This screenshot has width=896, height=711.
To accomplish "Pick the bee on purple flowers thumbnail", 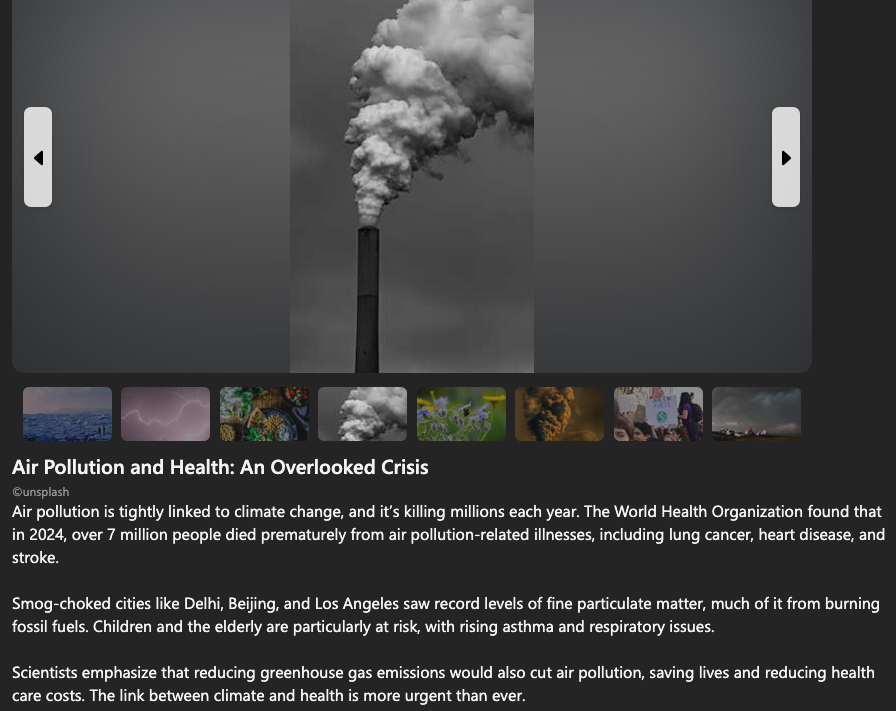I will (x=461, y=414).
